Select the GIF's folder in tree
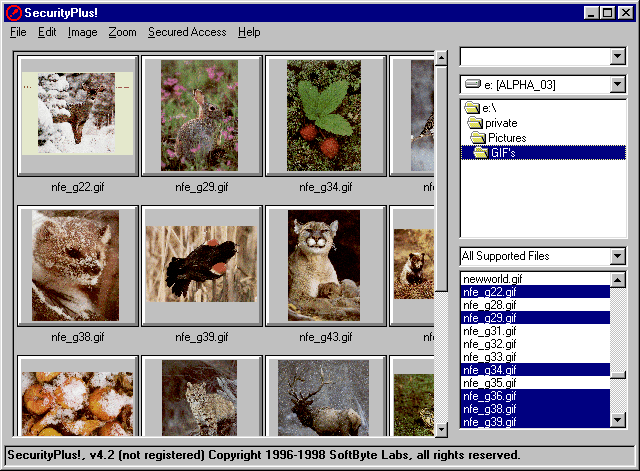The height and width of the screenshot is (471, 640). point(544,153)
